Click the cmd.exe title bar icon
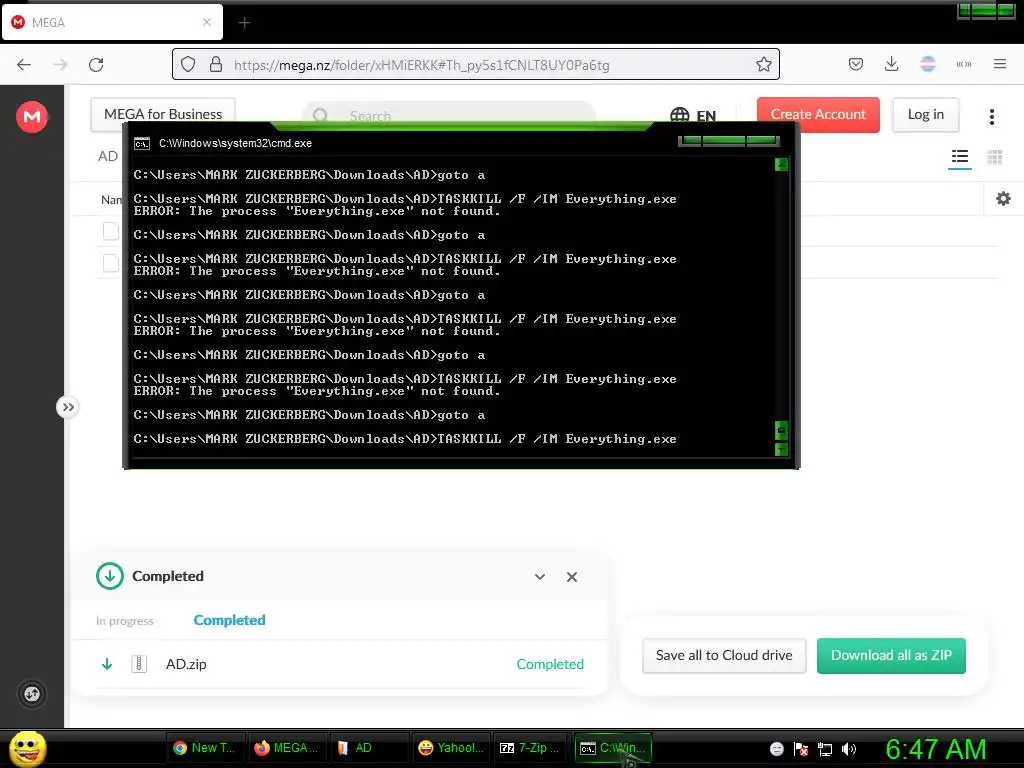Screen dimensions: 1024x768 (142, 144)
